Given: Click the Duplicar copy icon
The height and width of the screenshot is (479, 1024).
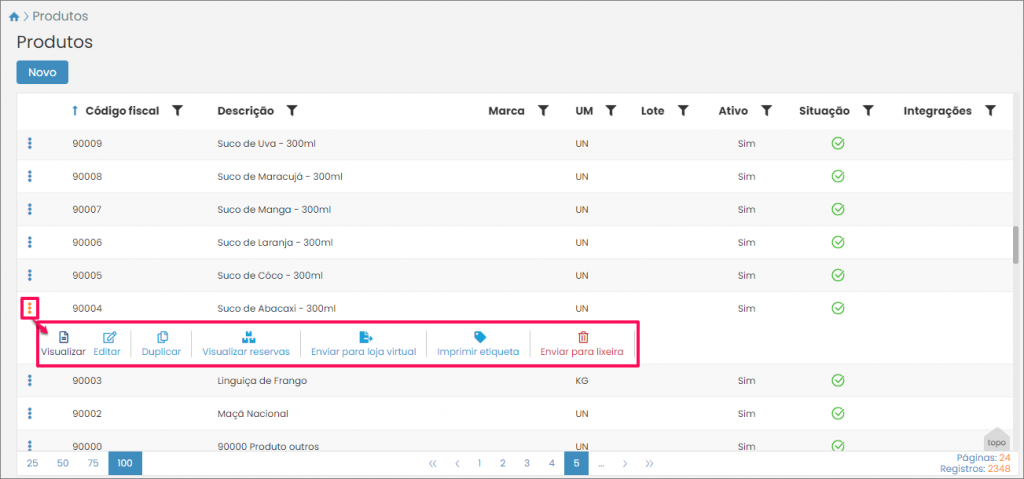Looking at the screenshot, I should coord(162,337).
